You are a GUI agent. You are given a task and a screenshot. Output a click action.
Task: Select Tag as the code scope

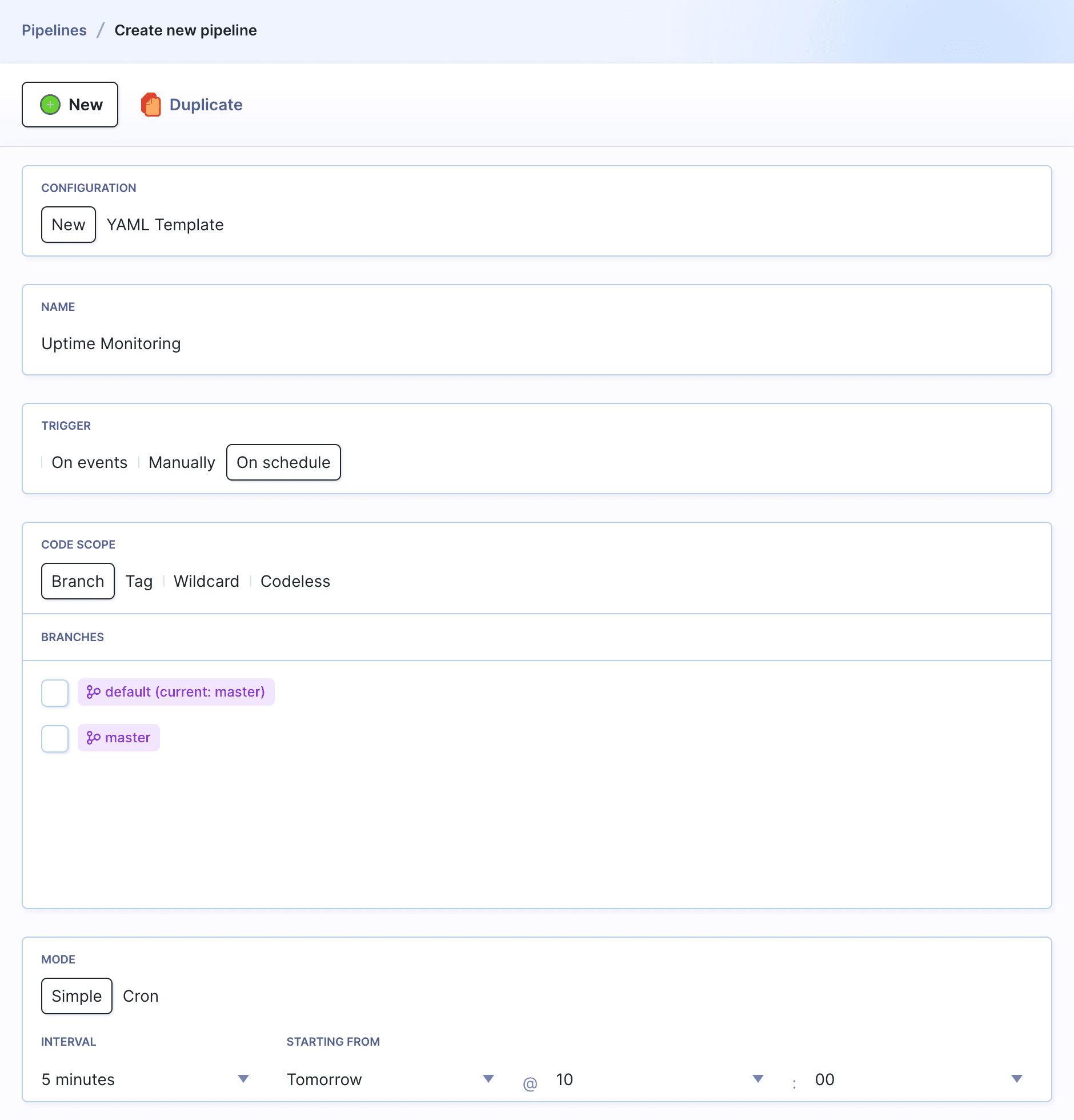139,581
